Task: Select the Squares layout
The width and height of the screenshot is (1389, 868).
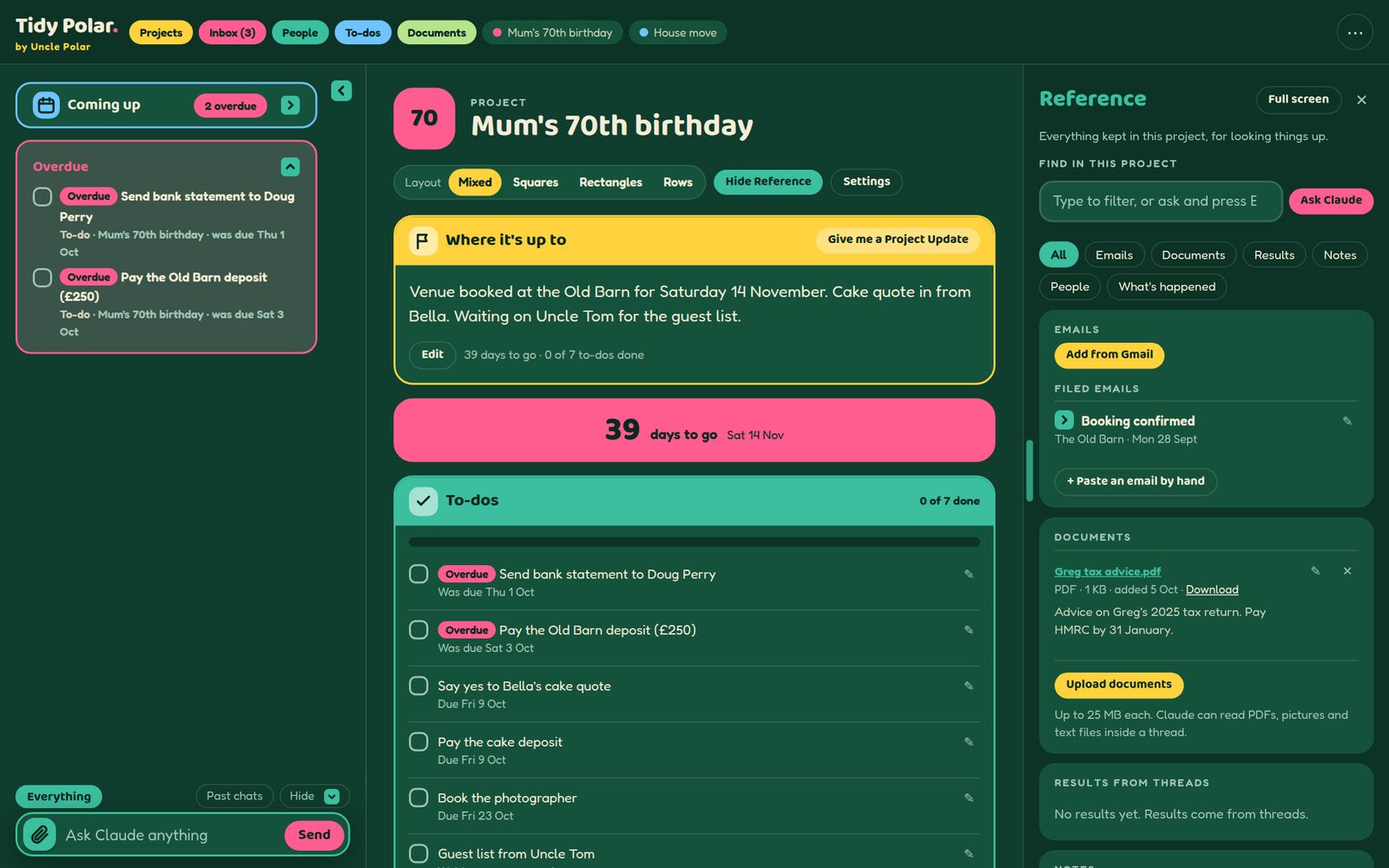Action: tap(535, 182)
